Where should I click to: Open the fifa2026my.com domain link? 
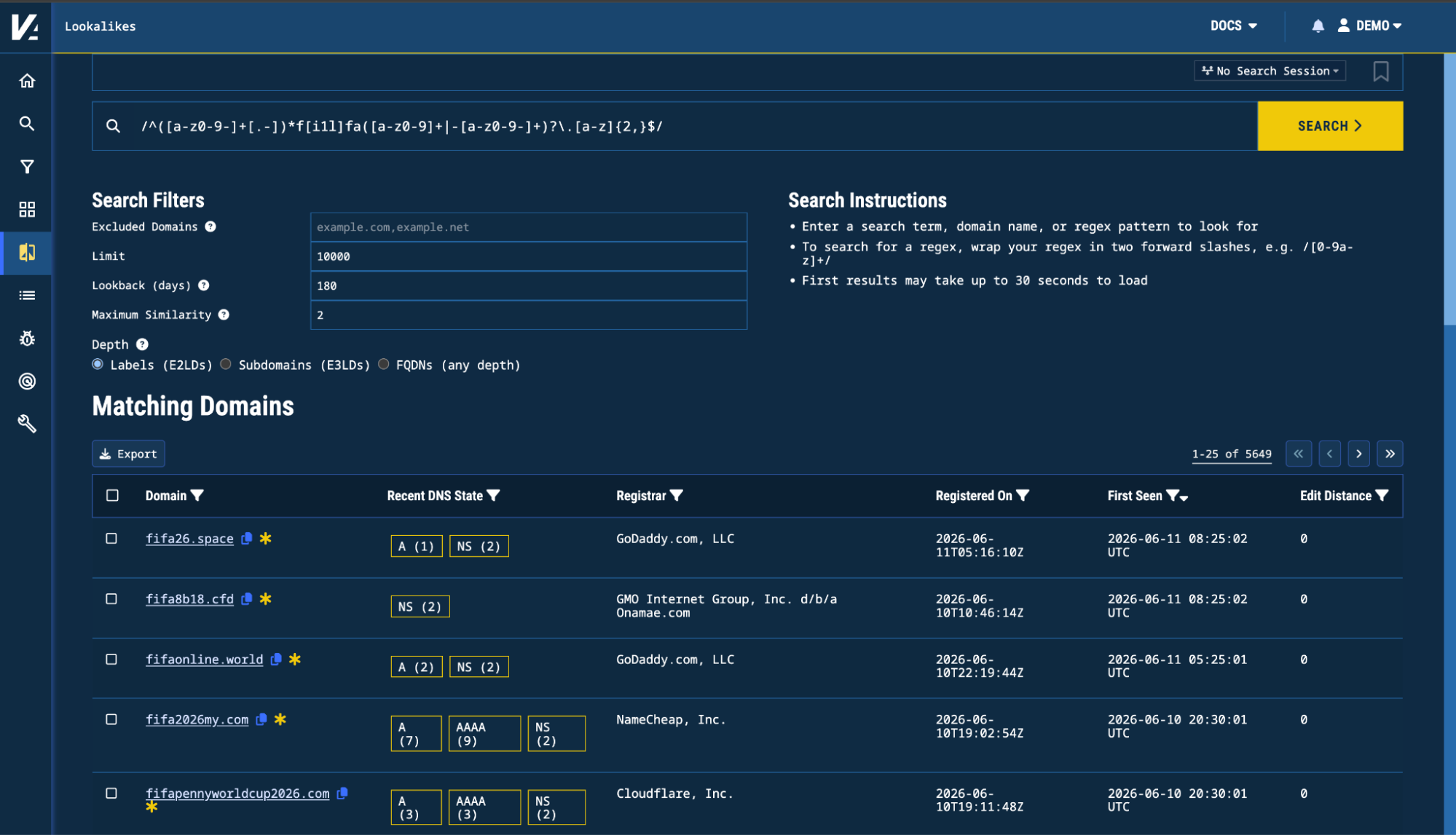click(197, 719)
